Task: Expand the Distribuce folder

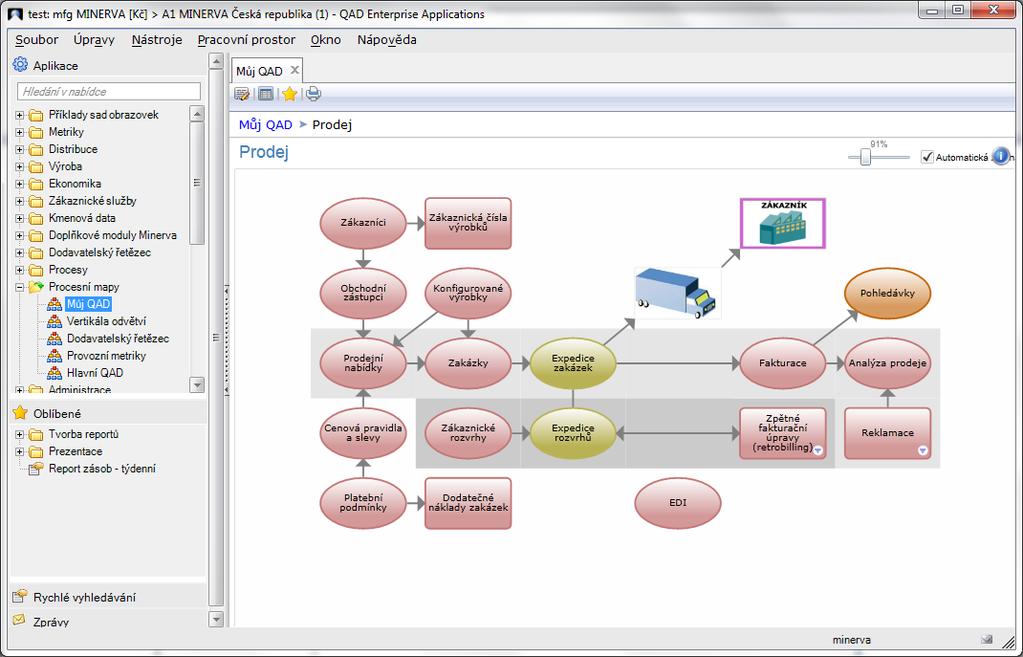Action: [20, 149]
